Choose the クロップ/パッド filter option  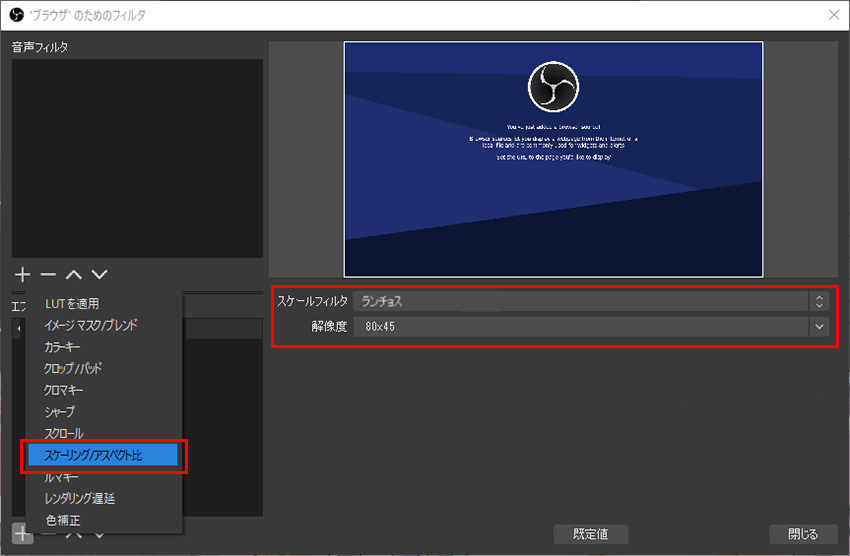click(73, 369)
